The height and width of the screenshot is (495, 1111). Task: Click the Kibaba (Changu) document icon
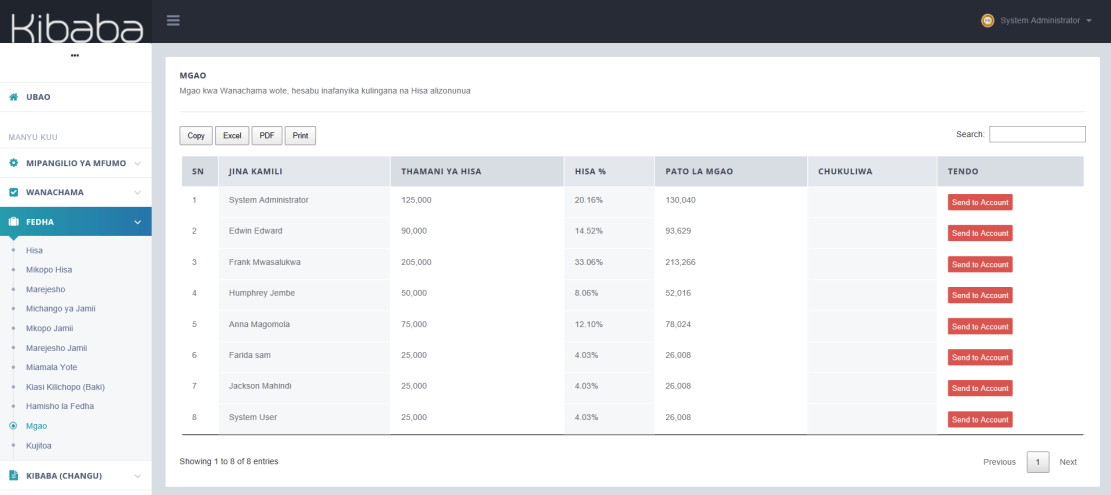click(14, 476)
